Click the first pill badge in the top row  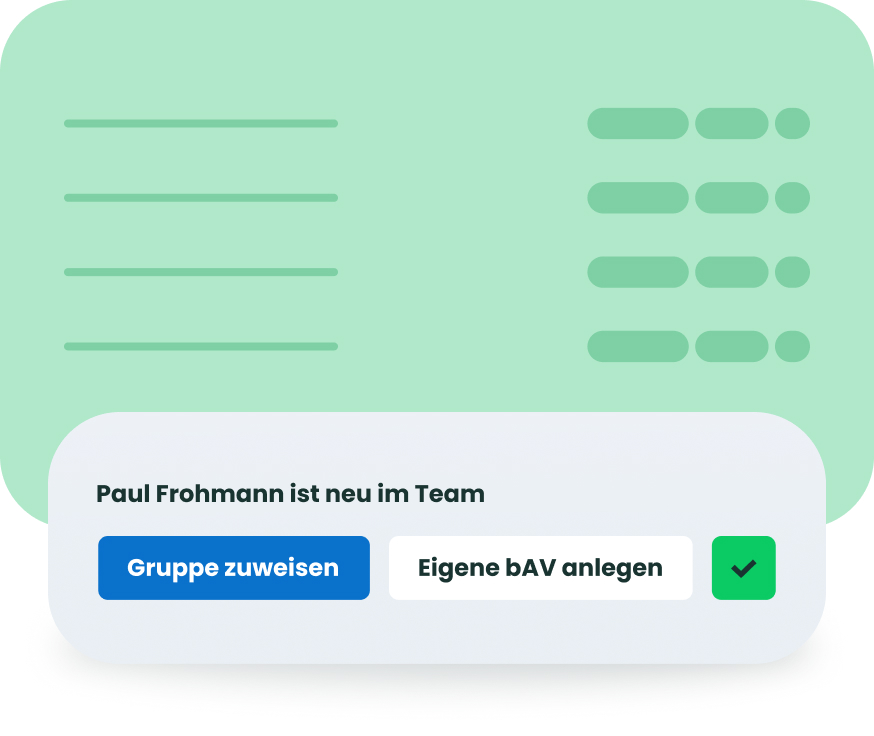[x=637, y=123]
